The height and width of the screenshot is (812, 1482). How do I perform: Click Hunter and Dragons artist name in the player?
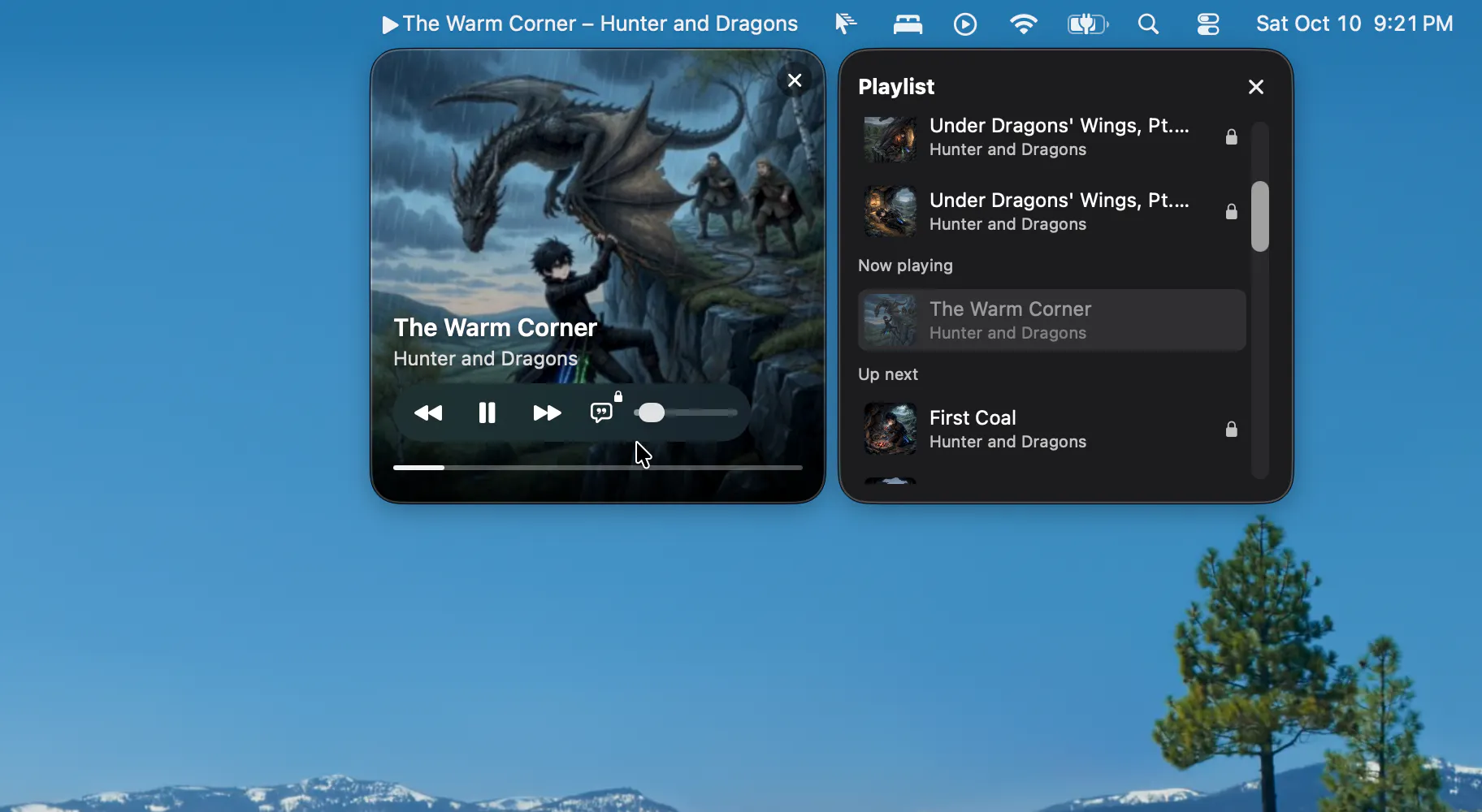coord(486,359)
